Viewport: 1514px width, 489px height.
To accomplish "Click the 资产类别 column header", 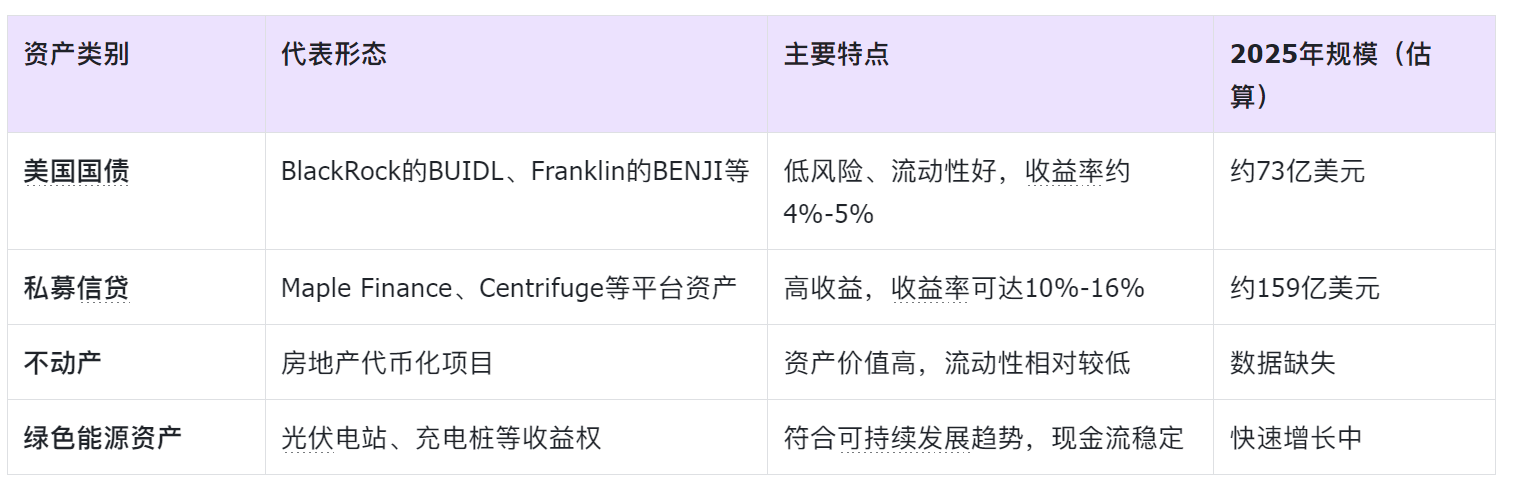I will coord(76,54).
